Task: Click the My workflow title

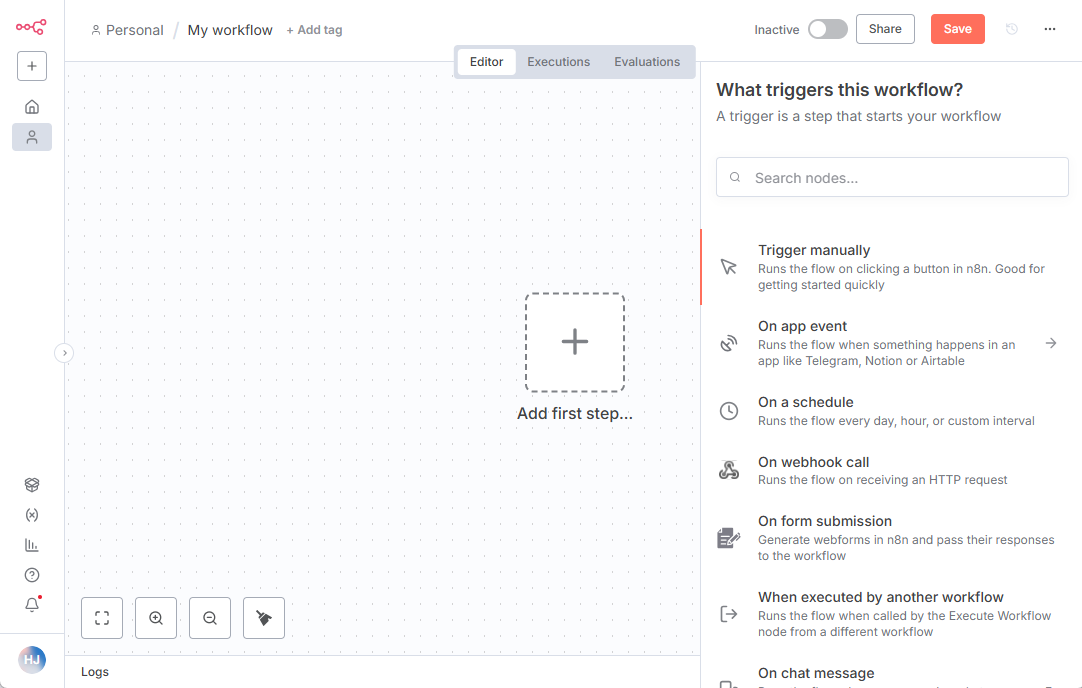Action: click(230, 30)
